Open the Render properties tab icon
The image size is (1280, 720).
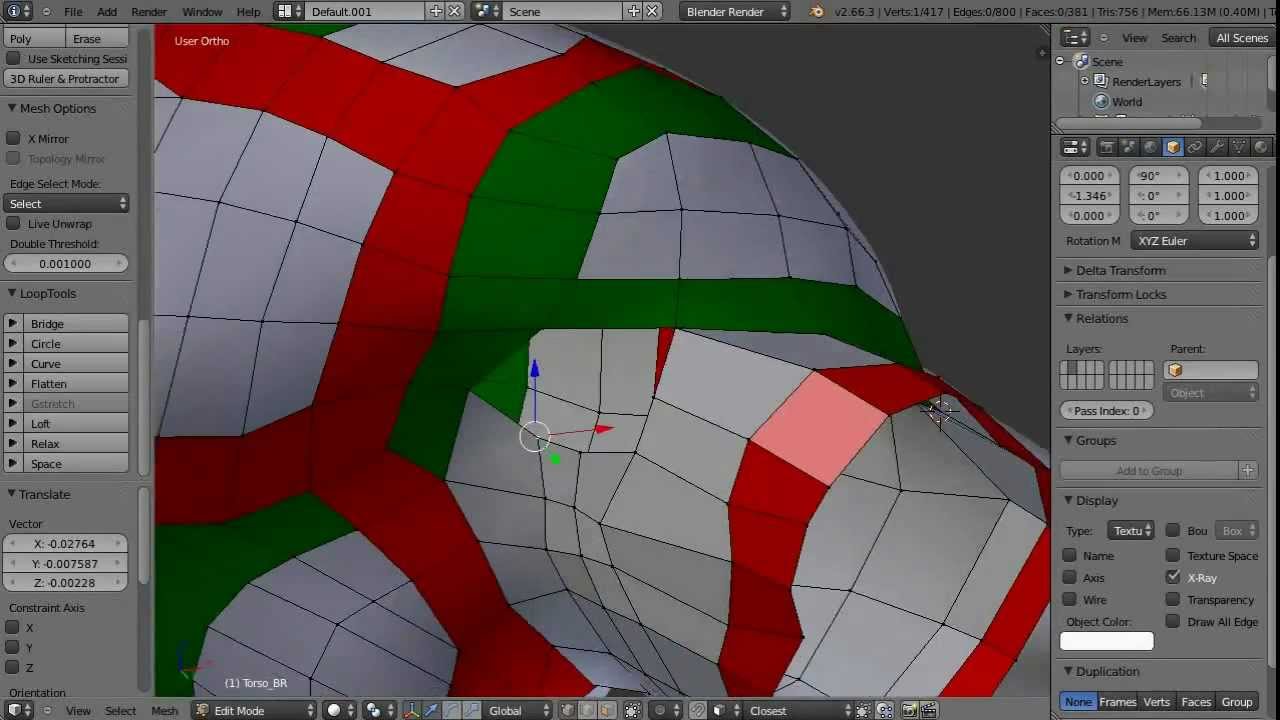point(1107,147)
